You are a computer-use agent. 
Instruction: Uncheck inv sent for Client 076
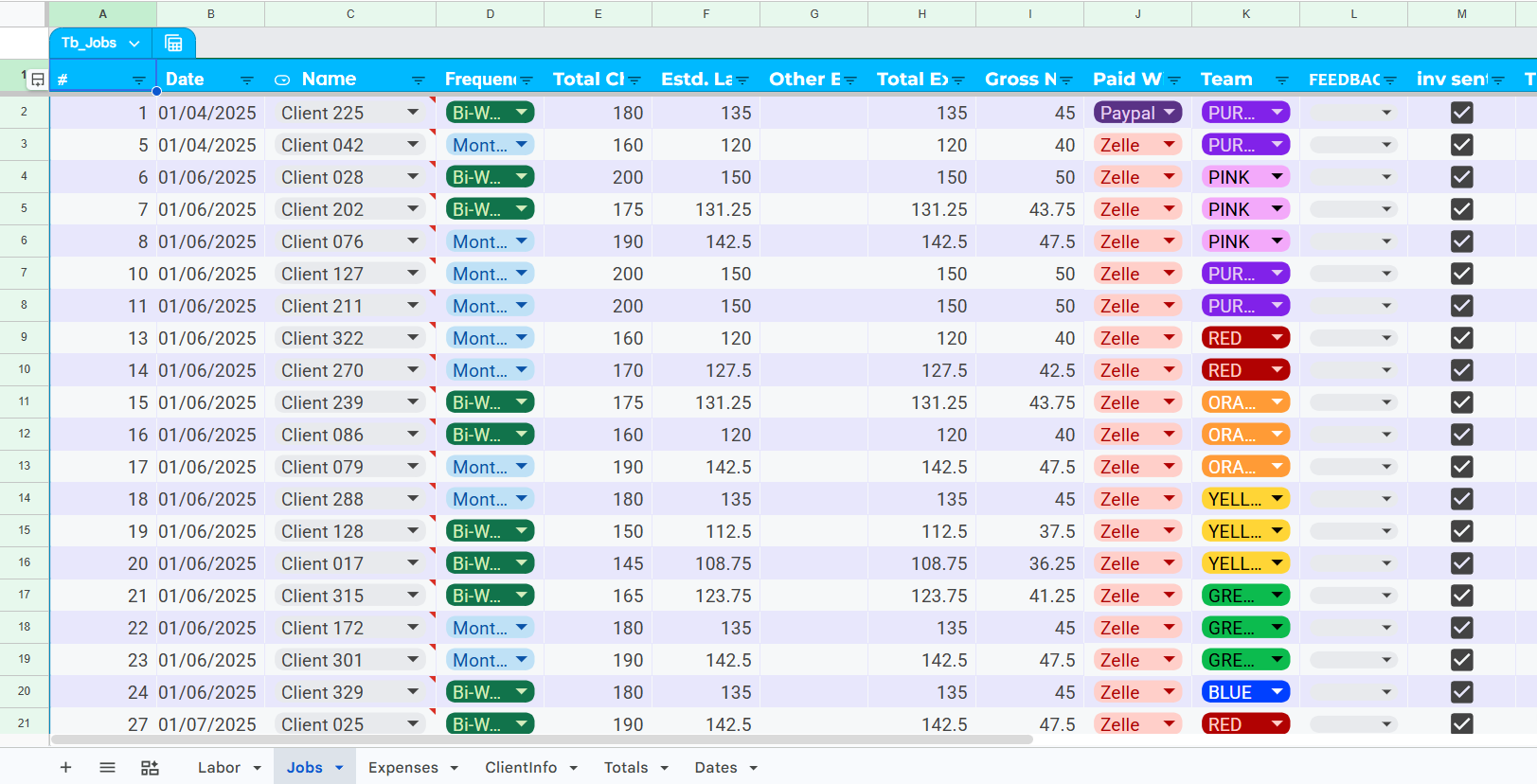coord(1462,241)
